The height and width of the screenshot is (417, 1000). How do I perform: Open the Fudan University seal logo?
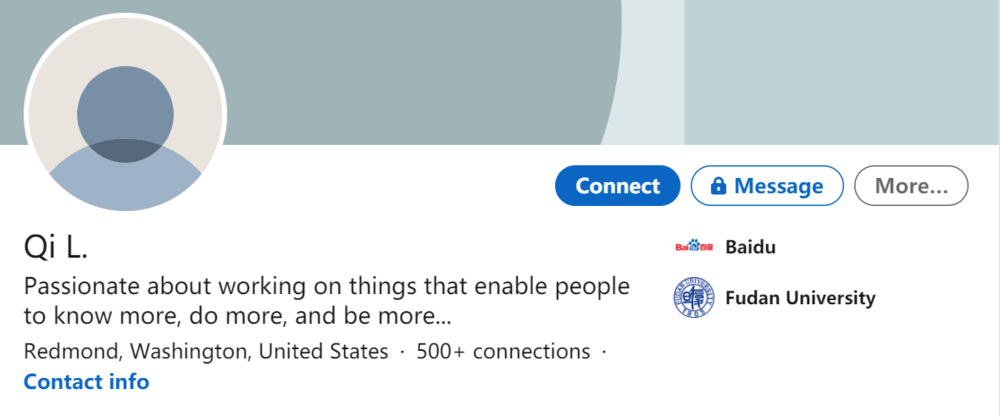[694, 298]
